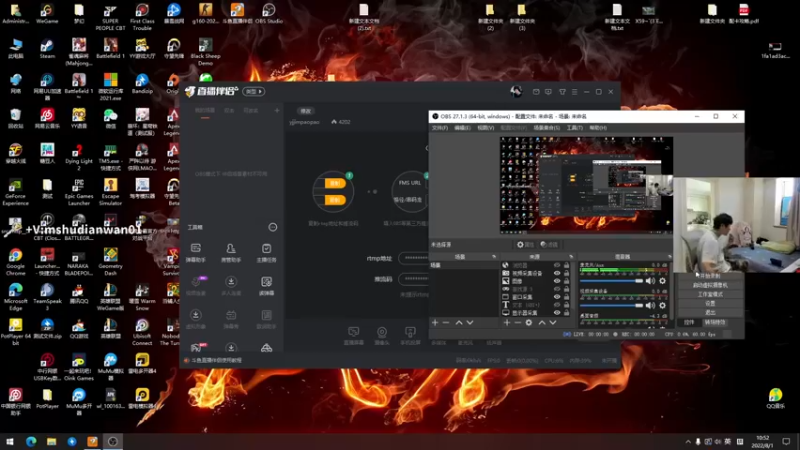Remove the selected source in OBS
This screenshot has height=450, width=800.
click(x=518, y=322)
